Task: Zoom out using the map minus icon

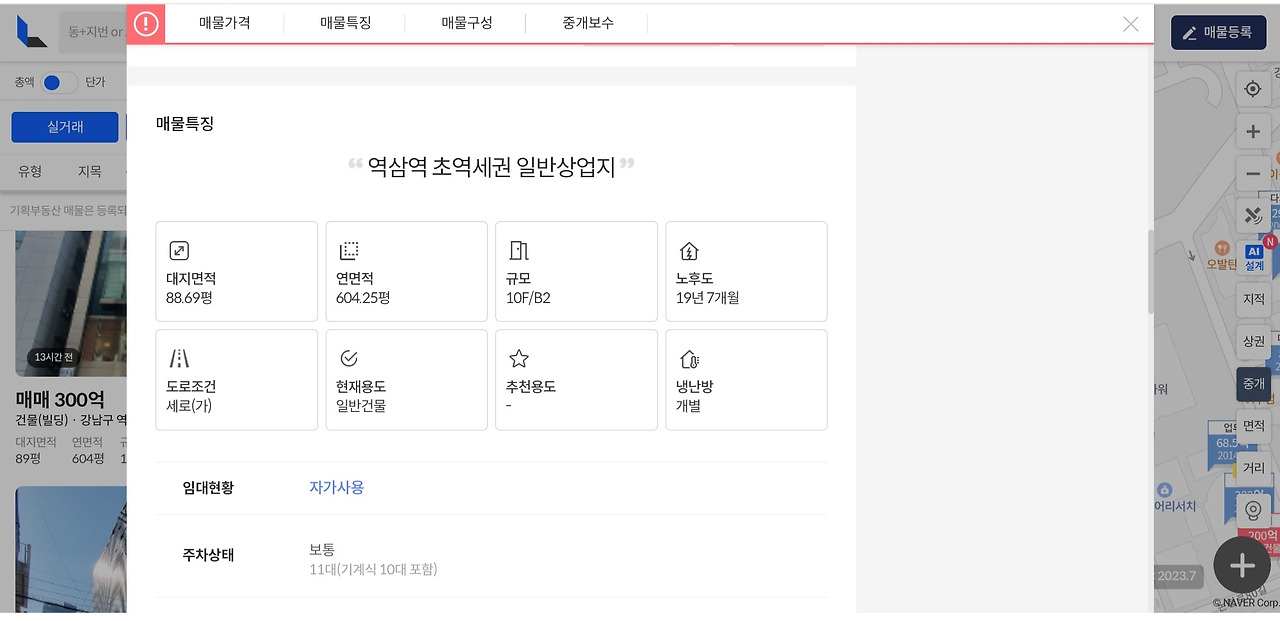Action: click(1253, 173)
